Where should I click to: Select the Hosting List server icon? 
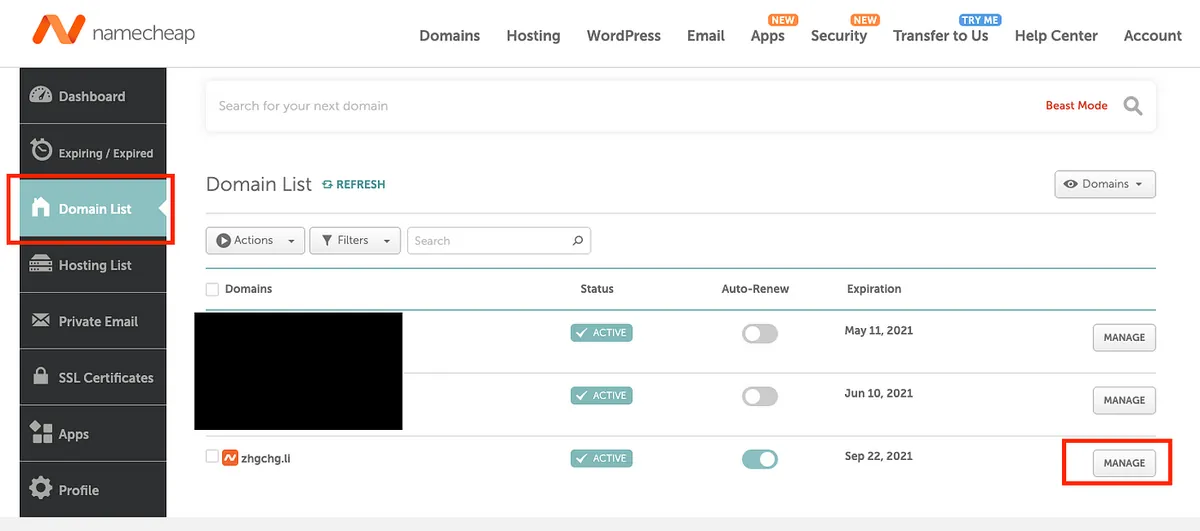click(41, 265)
